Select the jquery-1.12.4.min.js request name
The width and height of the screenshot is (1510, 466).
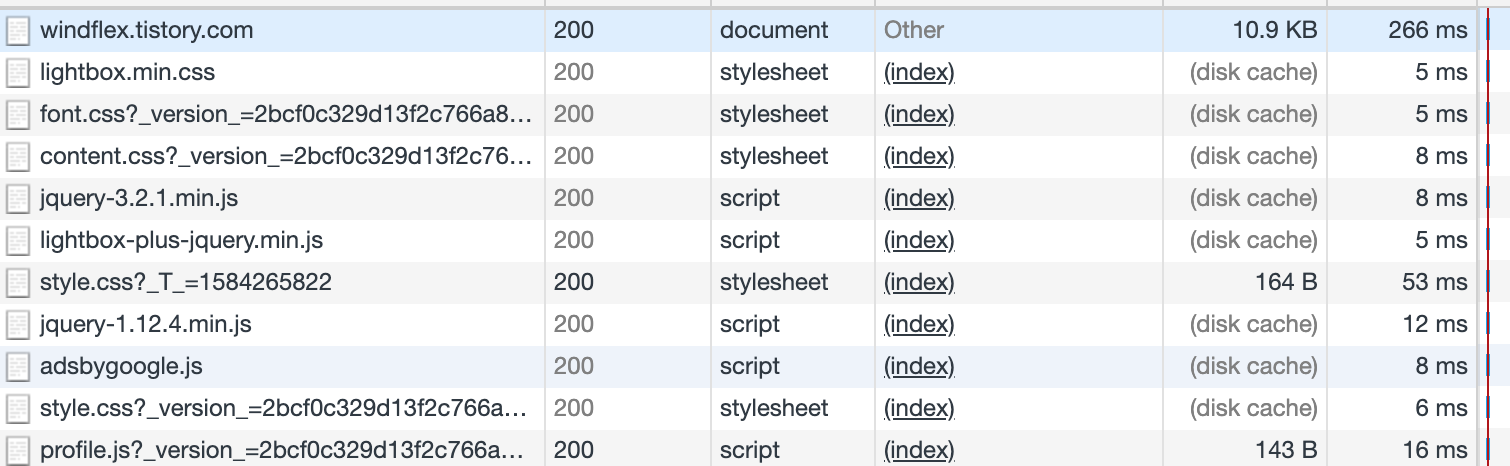click(x=145, y=325)
